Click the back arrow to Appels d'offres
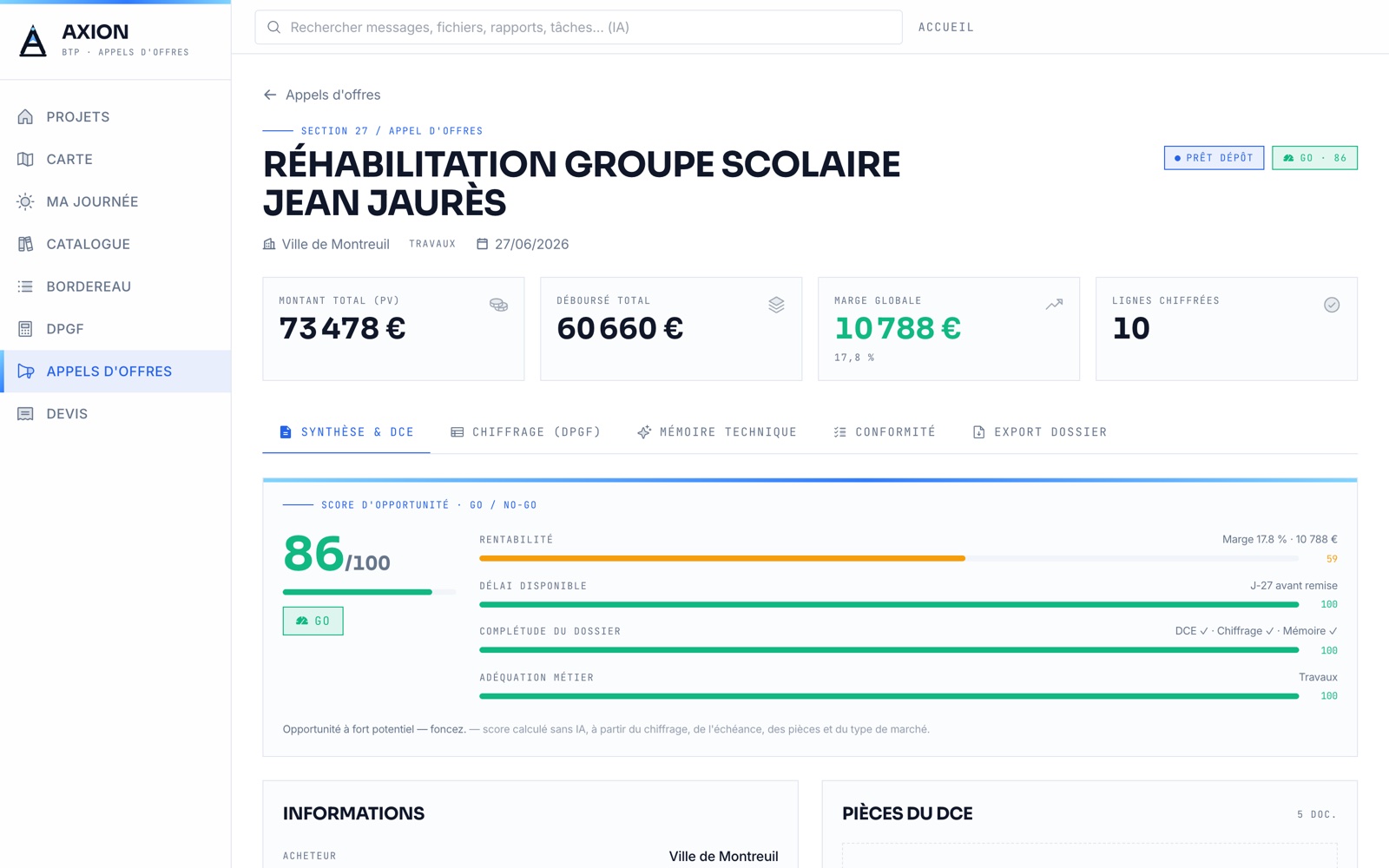 [x=270, y=95]
